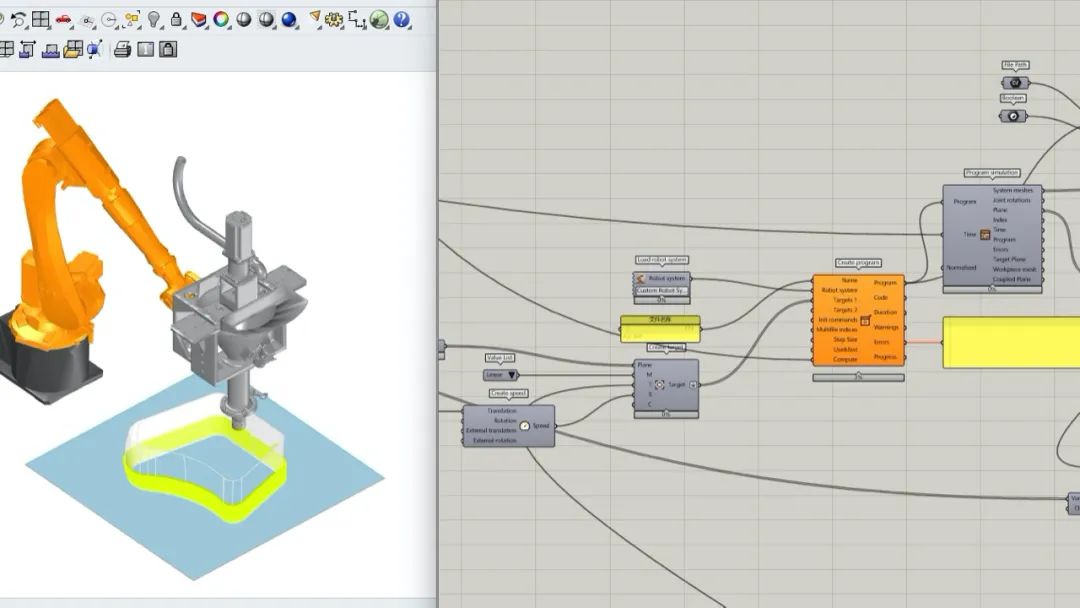1080x608 pixels.
Task: Click the locked viewport icon in second row
Action: pos(167,49)
